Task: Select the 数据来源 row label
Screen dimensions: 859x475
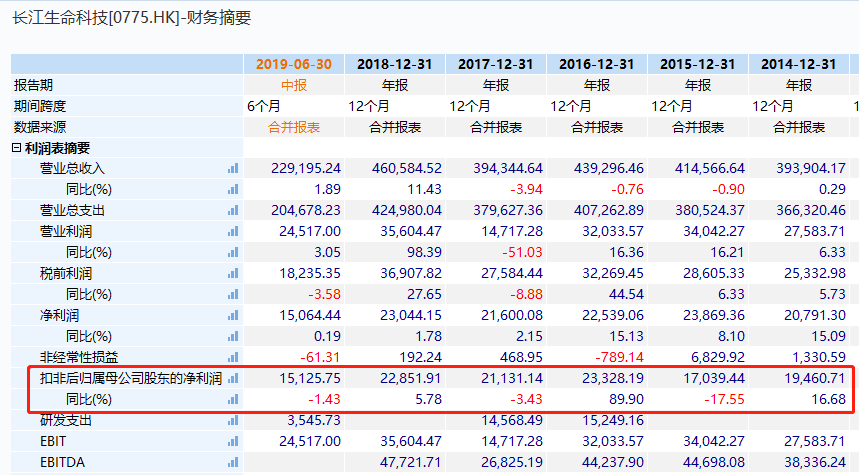Action: 40,127
